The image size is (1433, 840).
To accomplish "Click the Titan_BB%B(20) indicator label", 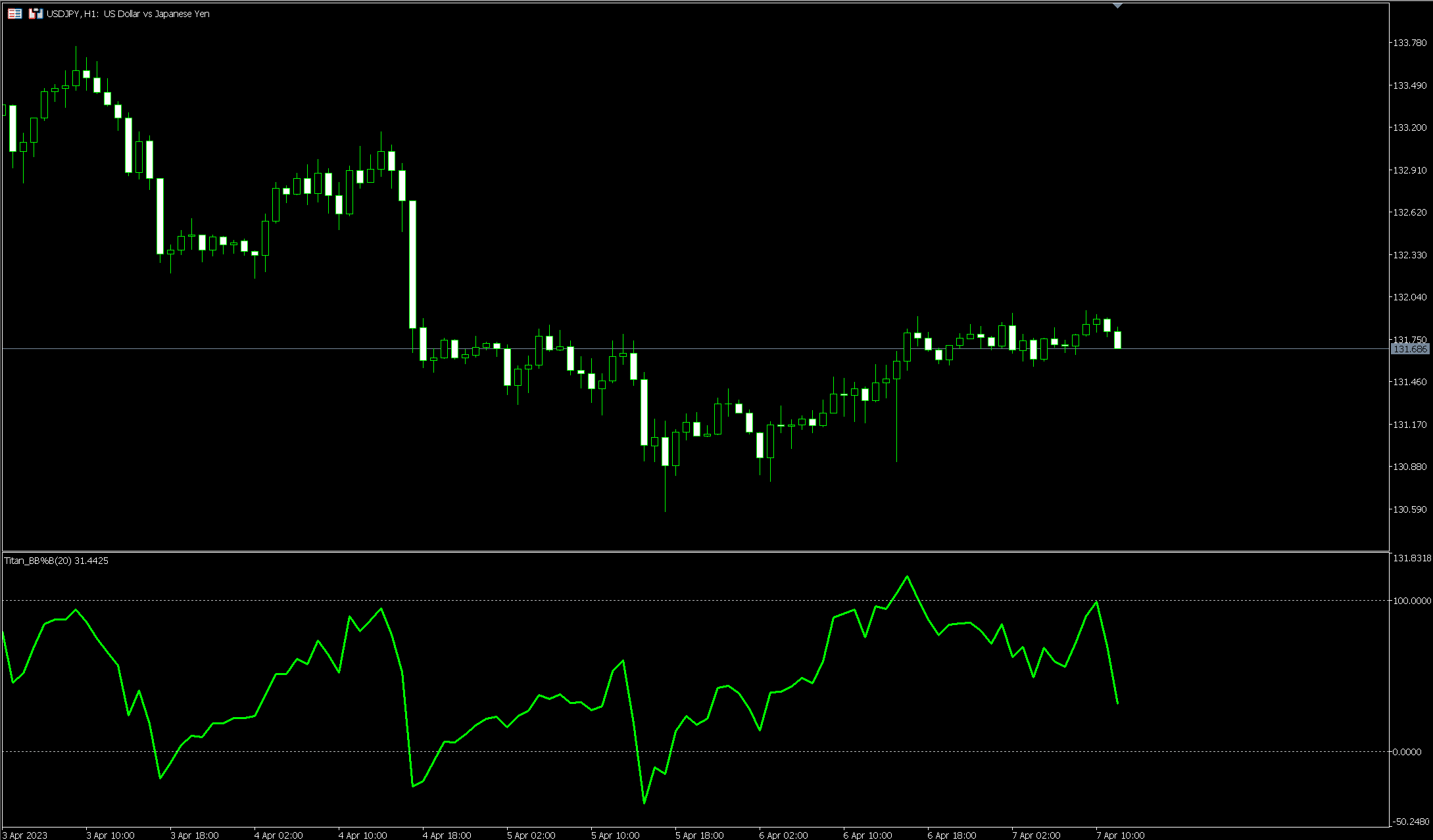I will point(56,561).
